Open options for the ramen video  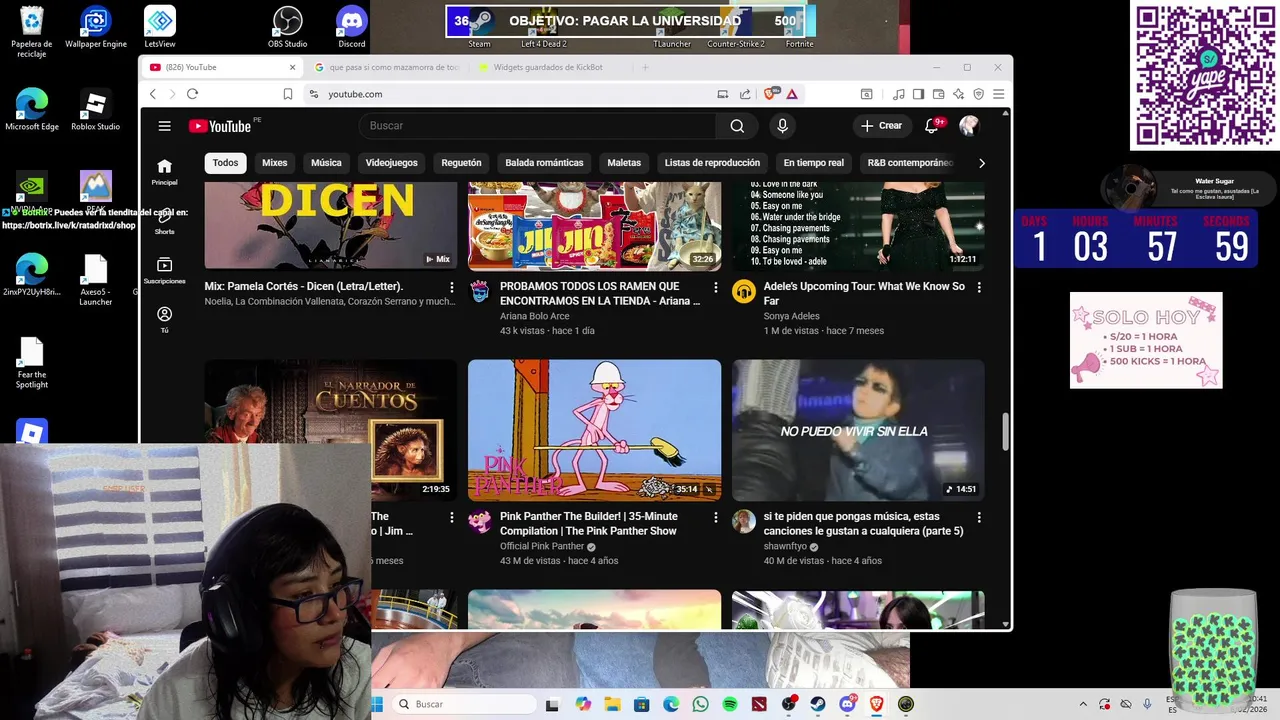[715, 287]
